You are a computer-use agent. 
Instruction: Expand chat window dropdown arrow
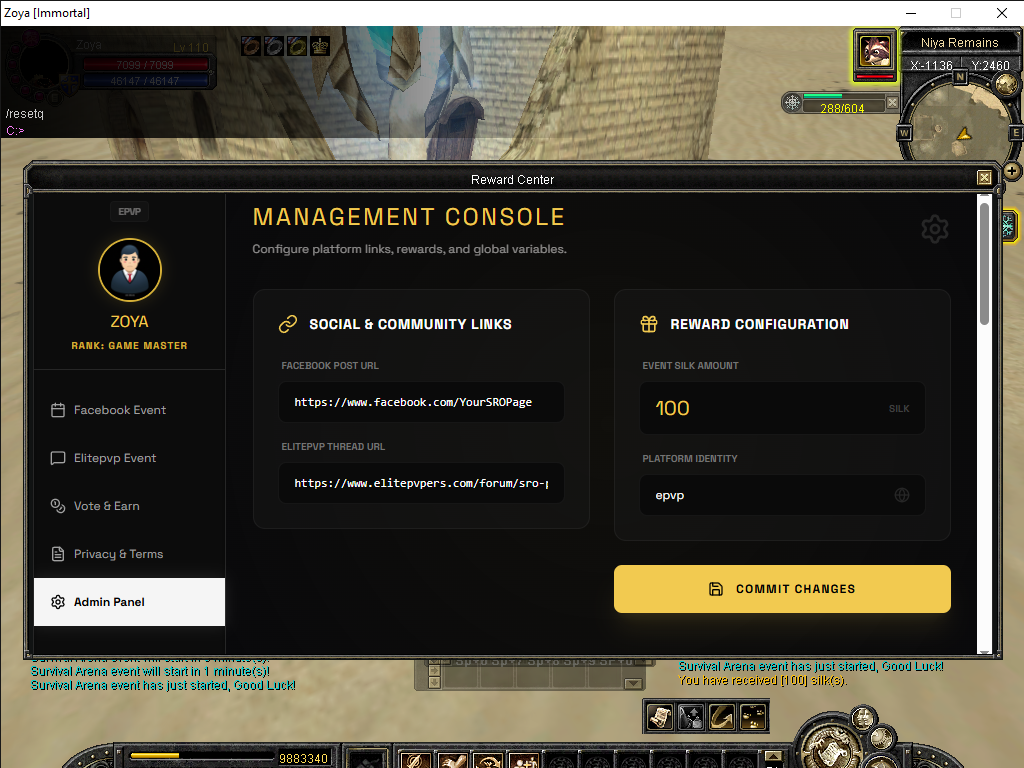[632, 684]
